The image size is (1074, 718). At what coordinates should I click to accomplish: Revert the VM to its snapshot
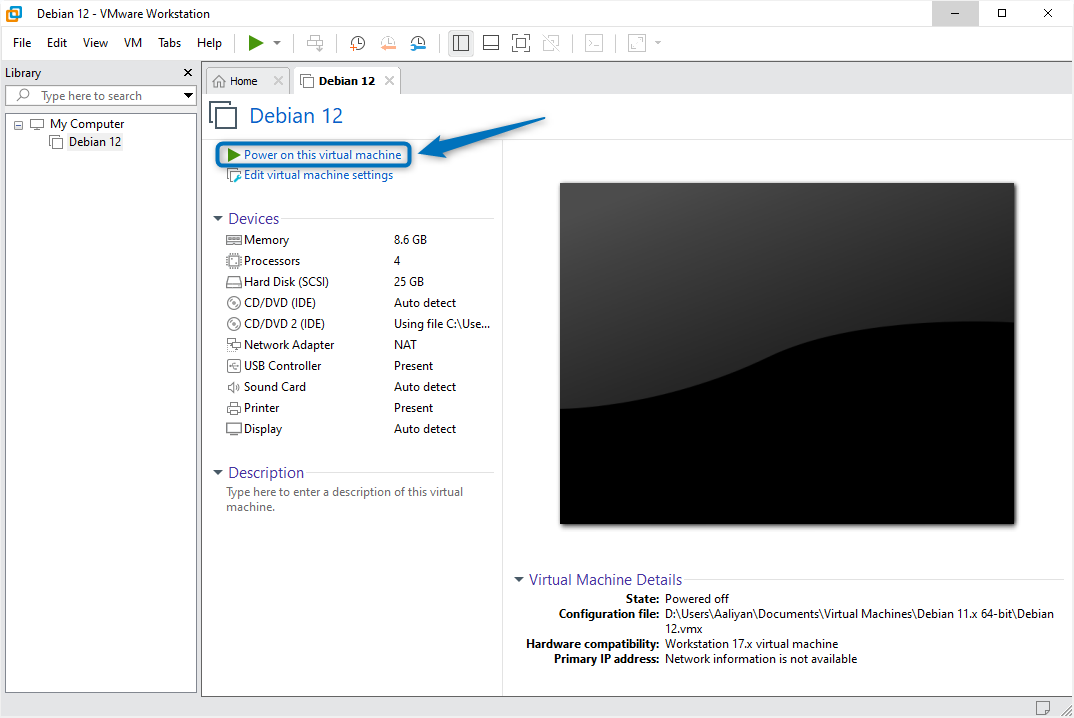(x=388, y=42)
